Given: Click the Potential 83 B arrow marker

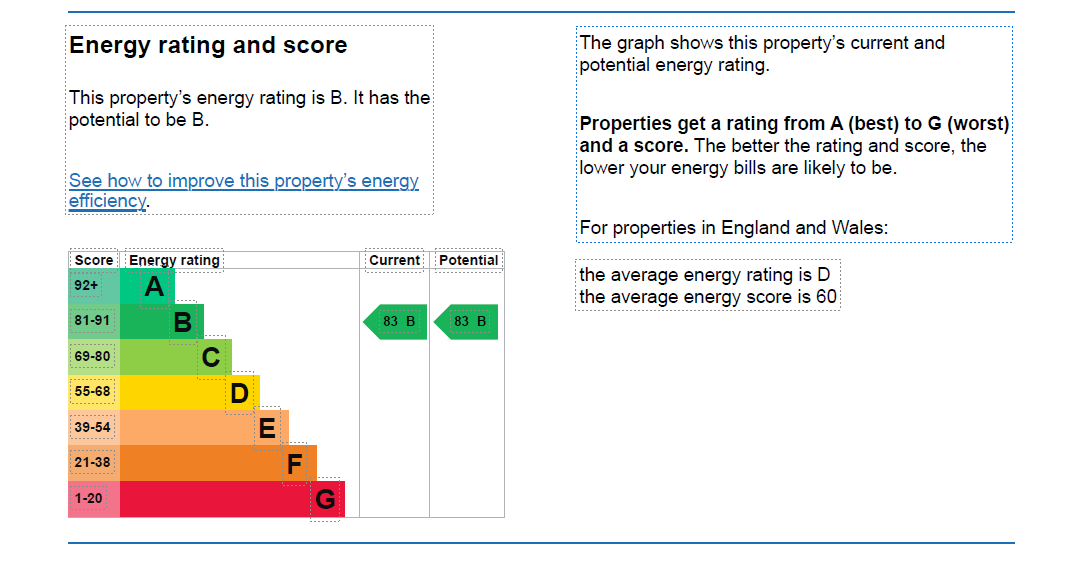Looking at the screenshot, I should pyautogui.click(x=466, y=322).
